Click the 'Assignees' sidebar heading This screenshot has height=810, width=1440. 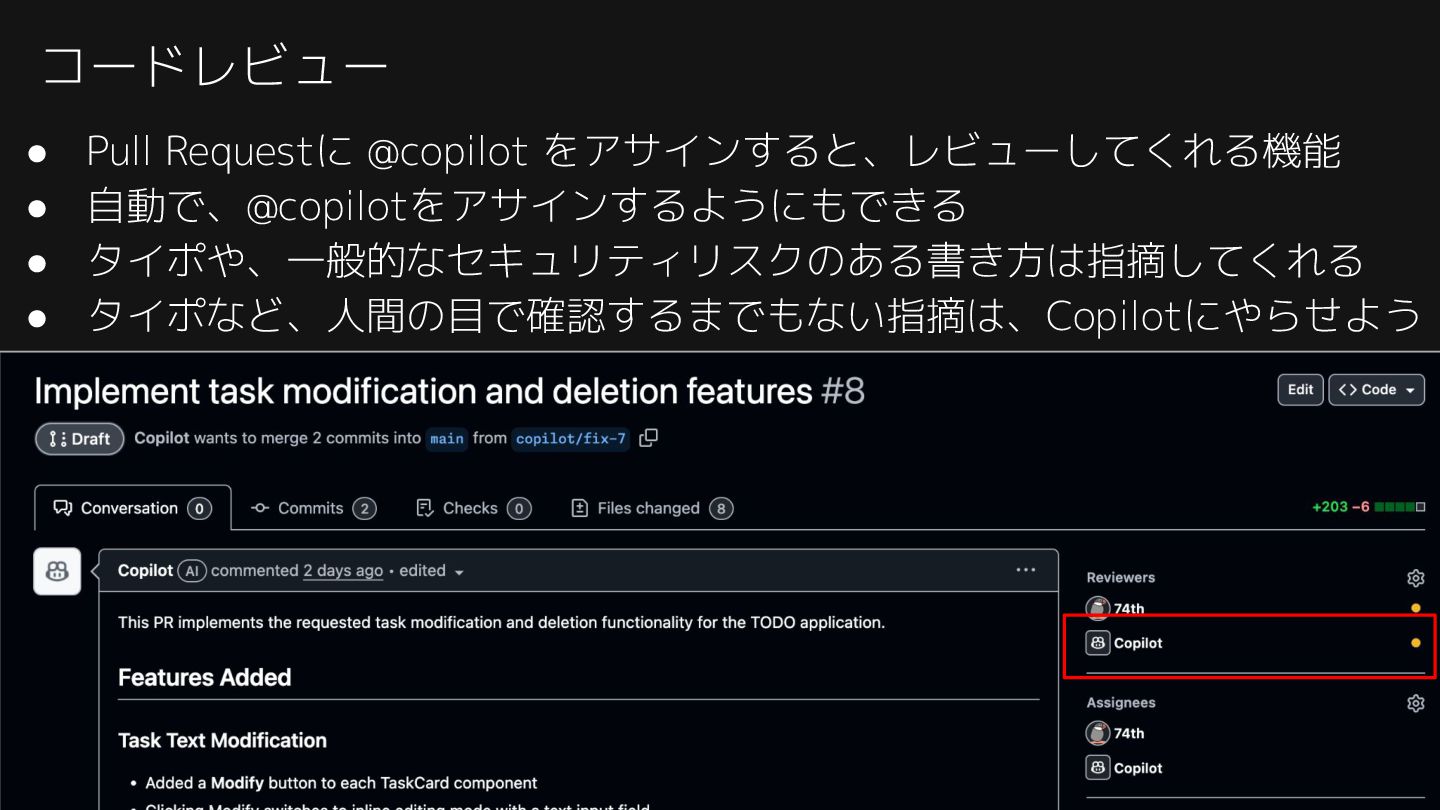click(1121, 703)
